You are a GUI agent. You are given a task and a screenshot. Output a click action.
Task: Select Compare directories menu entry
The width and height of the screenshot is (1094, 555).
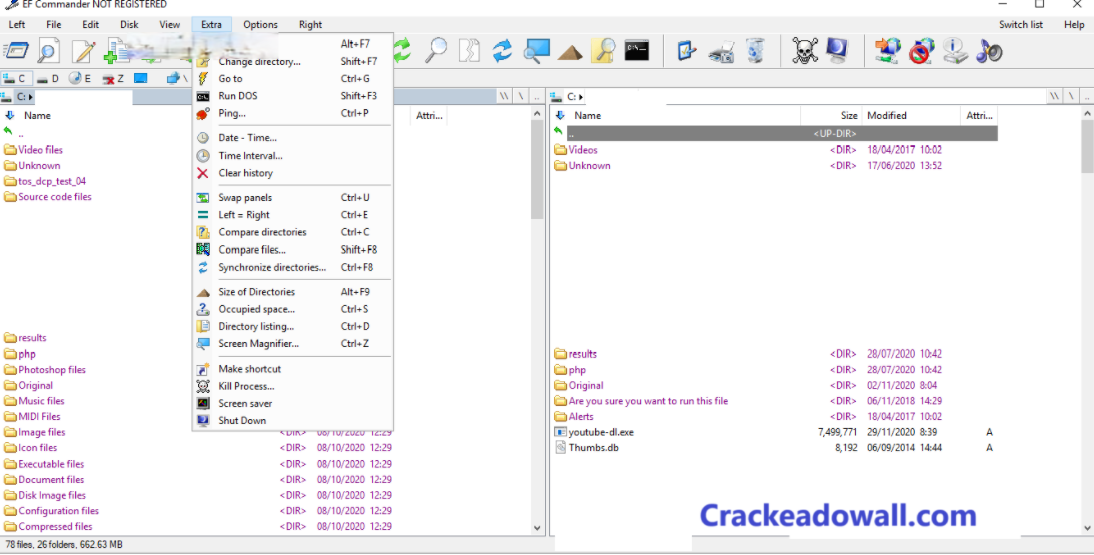[x=292, y=232]
